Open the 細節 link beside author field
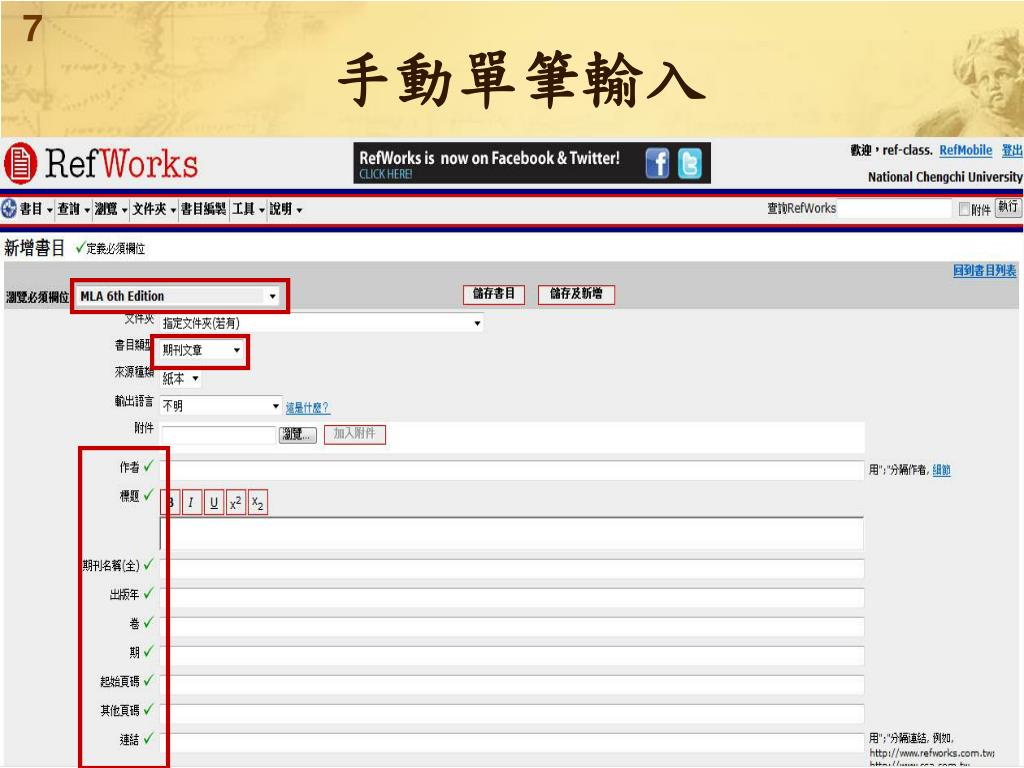The height and width of the screenshot is (768, 1024). click(941, 470)
